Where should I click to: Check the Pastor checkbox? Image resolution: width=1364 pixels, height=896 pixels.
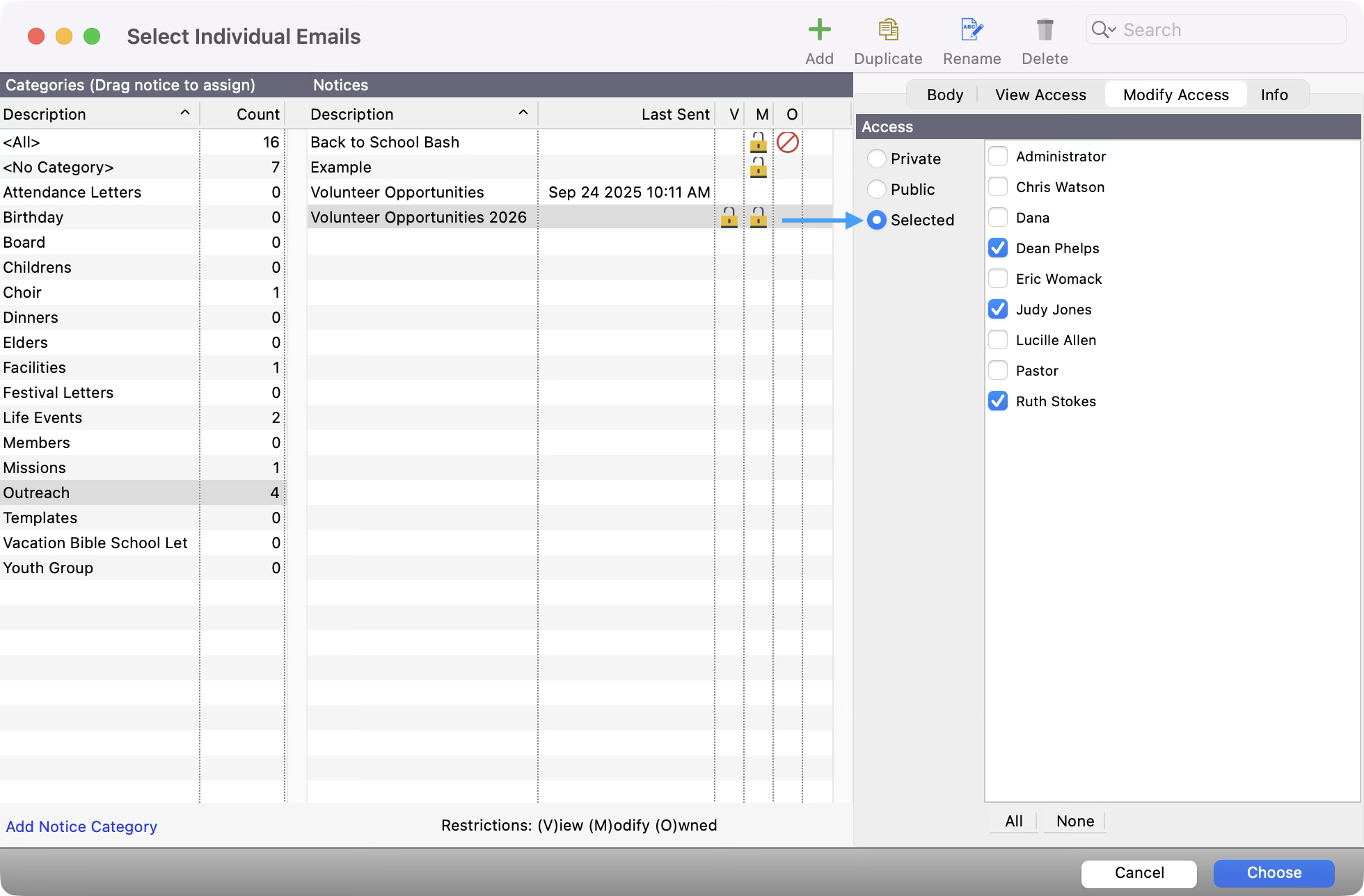coord(998,371)
